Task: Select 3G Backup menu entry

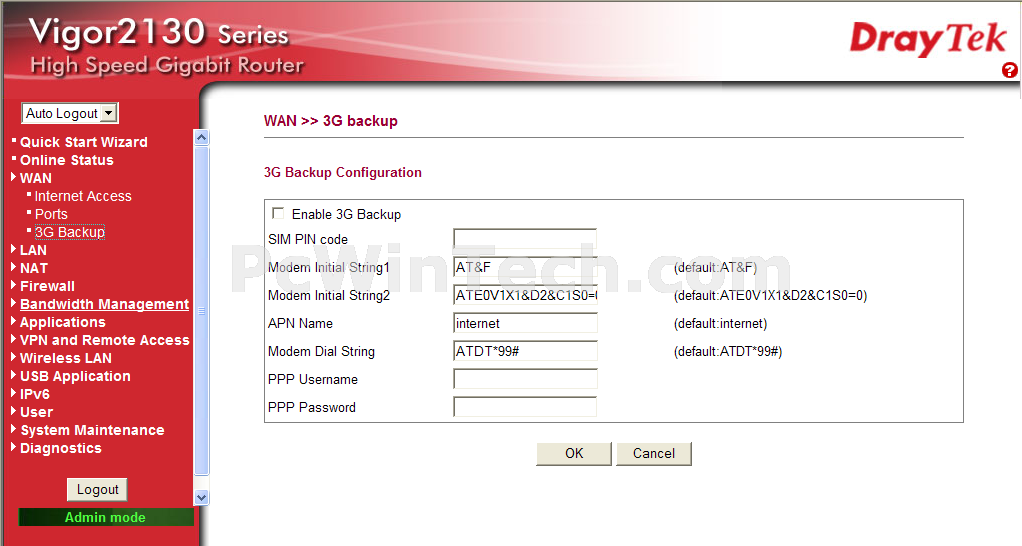Action: [70, 232]
